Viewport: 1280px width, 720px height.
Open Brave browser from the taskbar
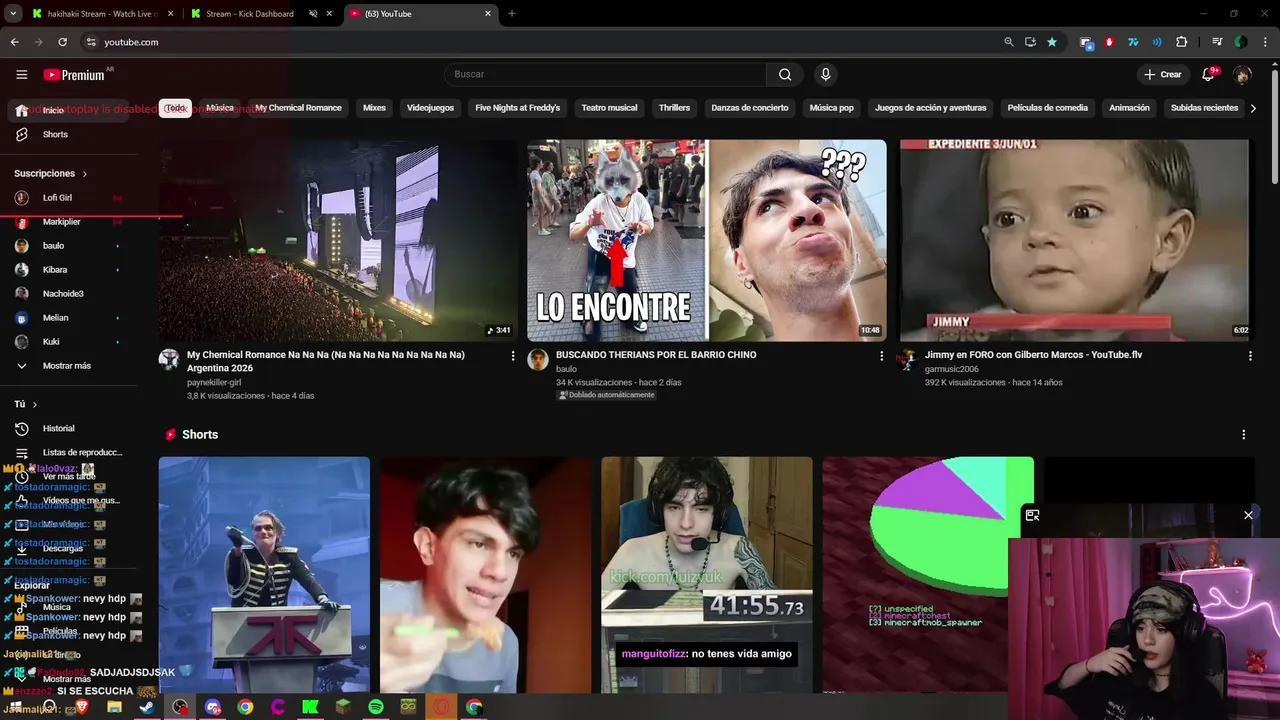[82, 707]
